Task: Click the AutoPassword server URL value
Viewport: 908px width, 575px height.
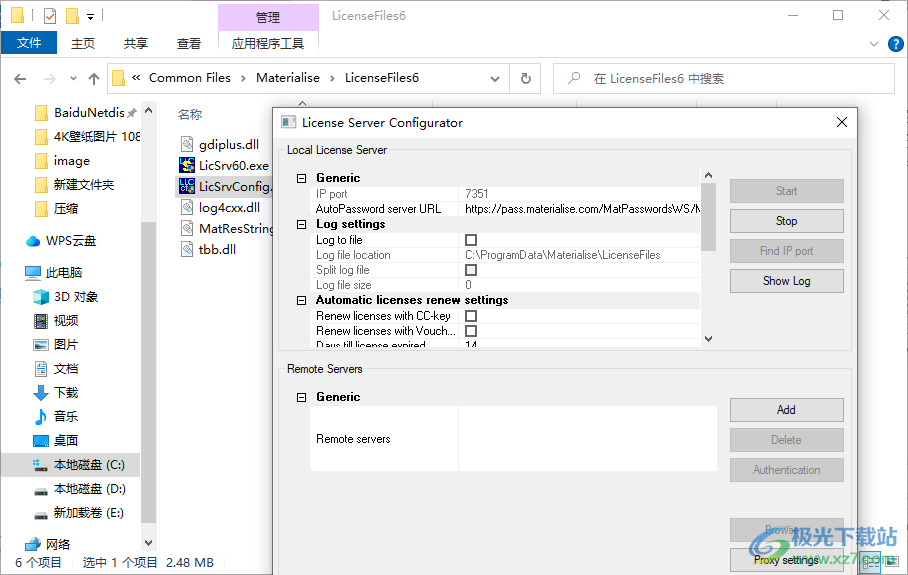Action: coord(581,208)
